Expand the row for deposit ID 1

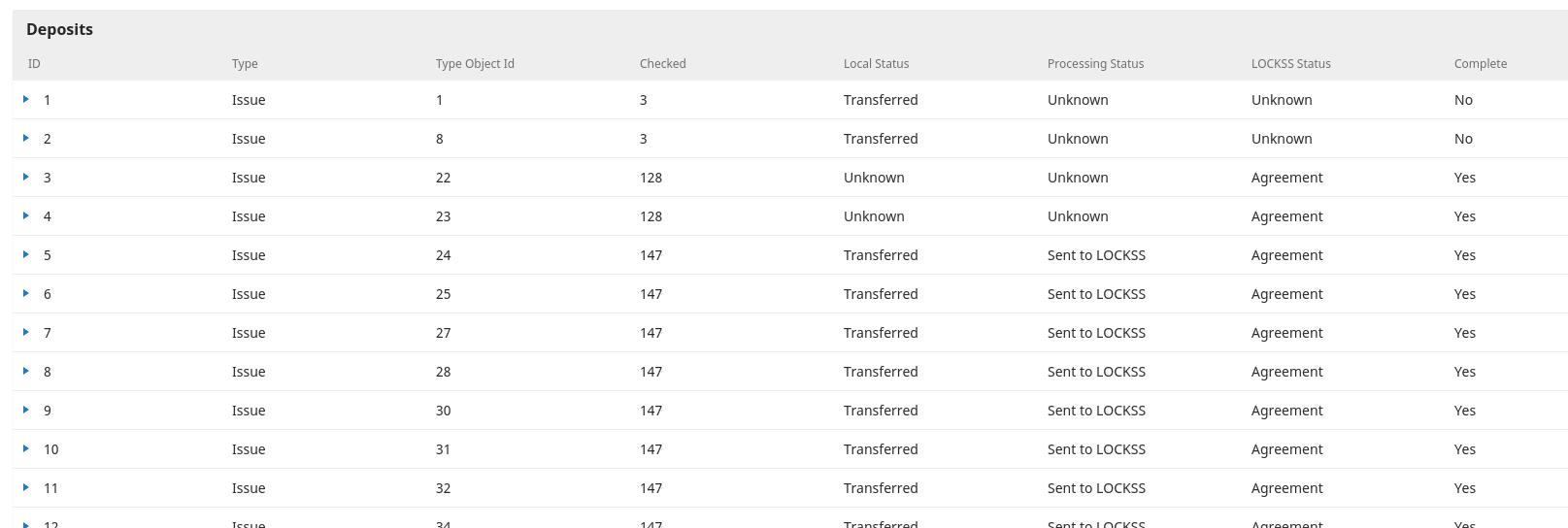coord(26,99)
